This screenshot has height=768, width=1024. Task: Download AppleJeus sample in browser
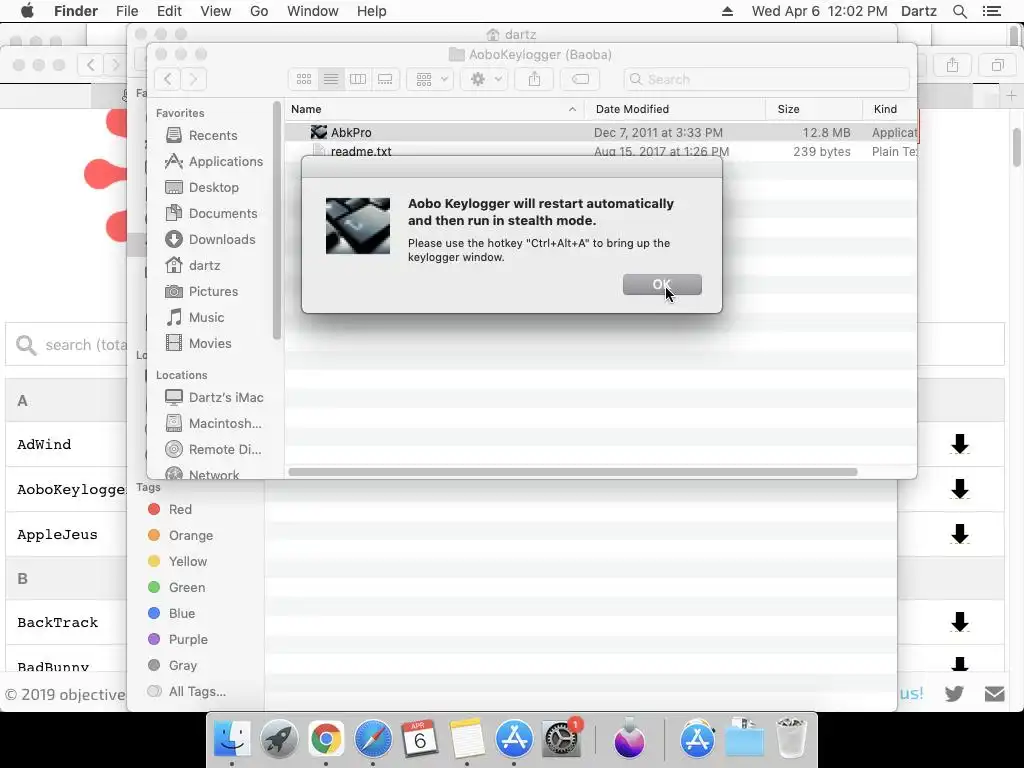[959, 534]
